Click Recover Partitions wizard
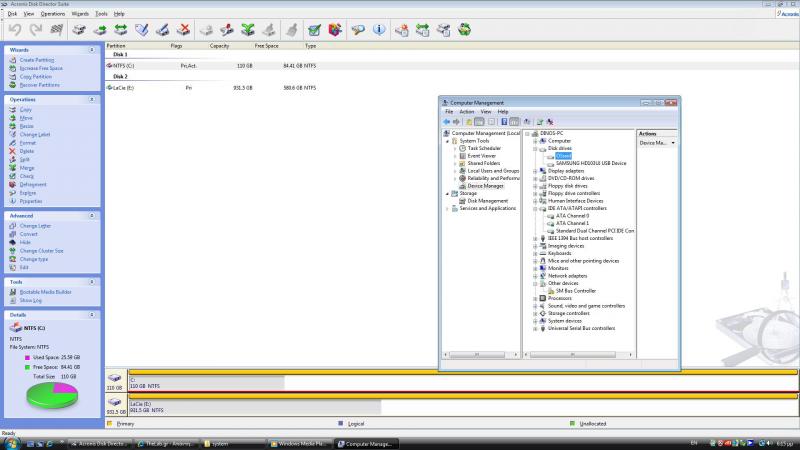Screen dimensions: 800x450 [x=39, y=85]
